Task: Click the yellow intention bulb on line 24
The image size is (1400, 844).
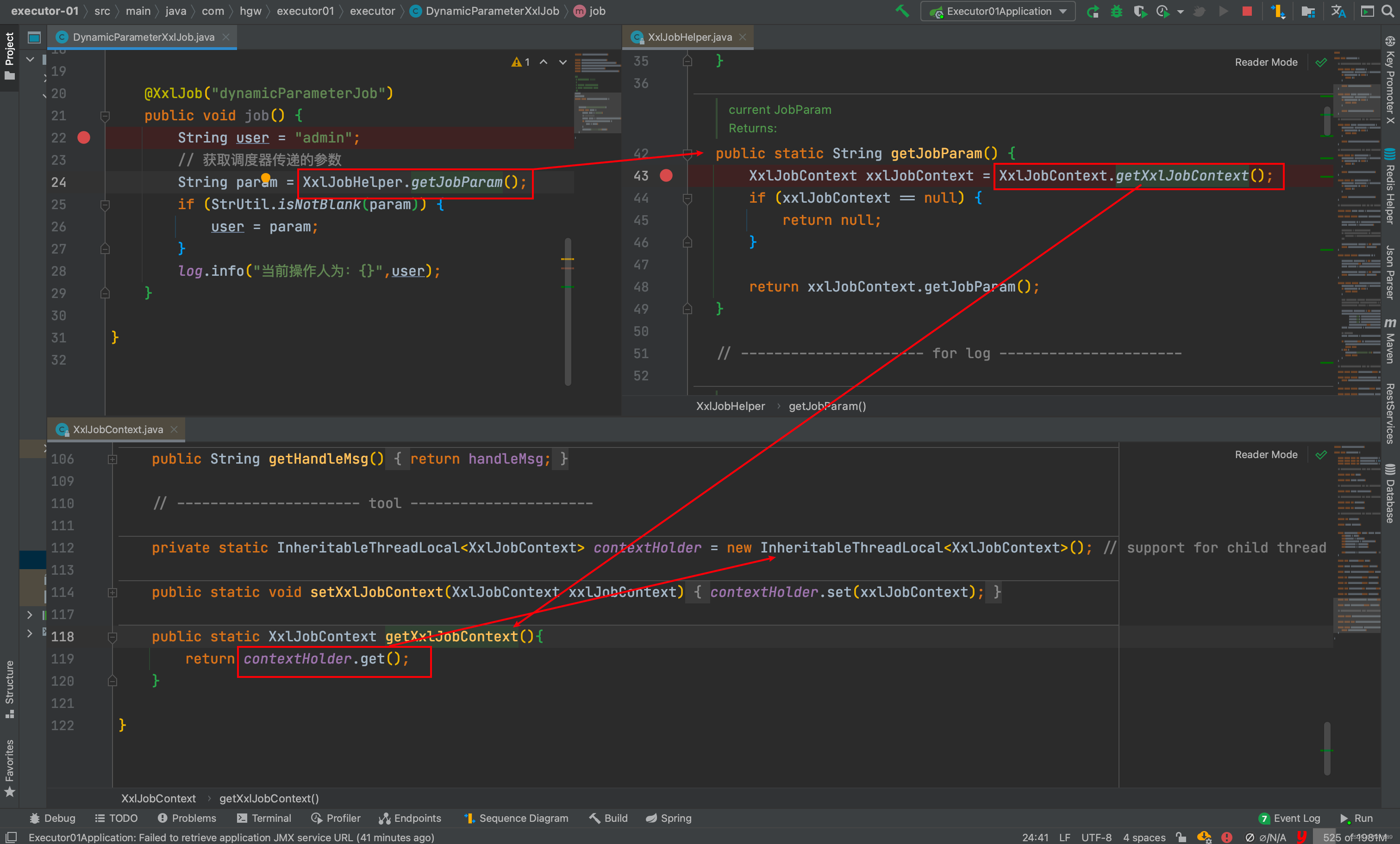Action: pos(265,178)
